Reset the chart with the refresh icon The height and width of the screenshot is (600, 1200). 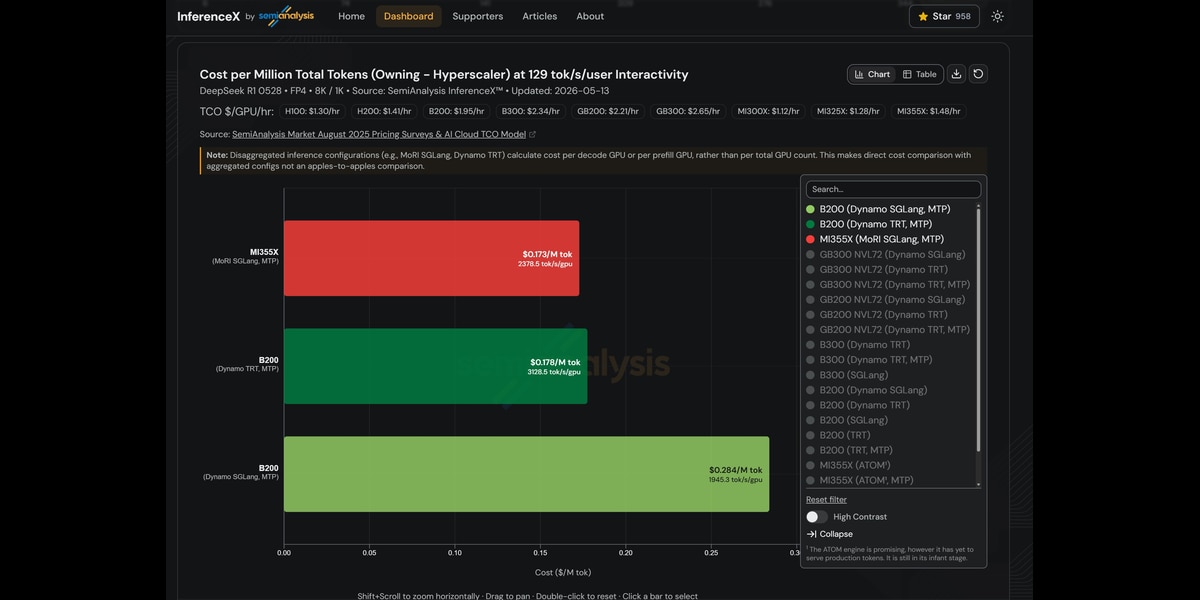[978, 74]
